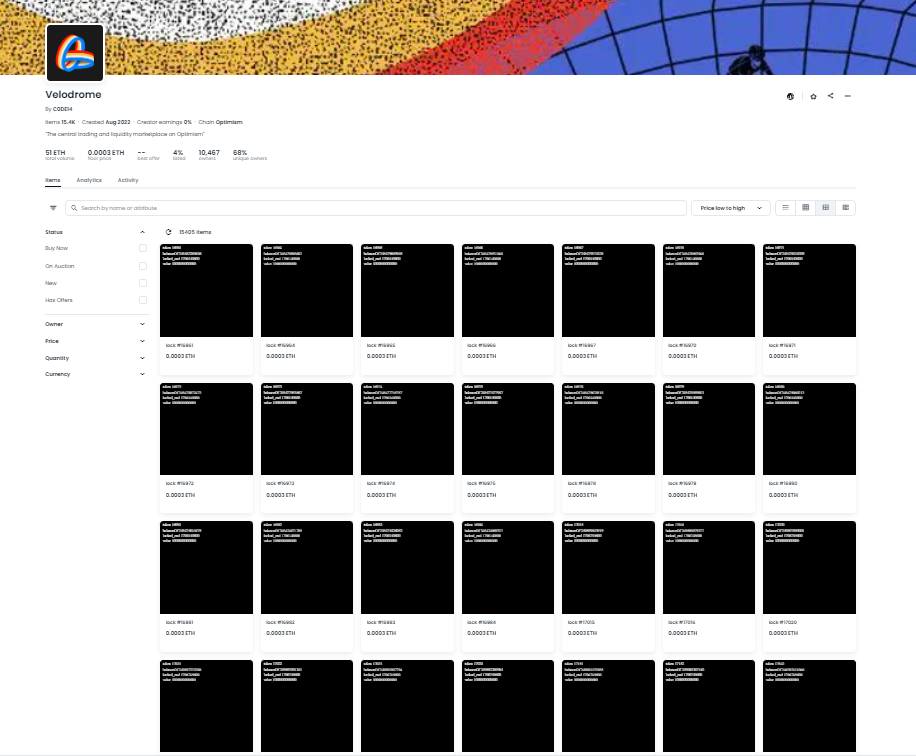Focus the Search by name or attribute field
The width and height of the screenshot is (916, 756).
point(376,208)
